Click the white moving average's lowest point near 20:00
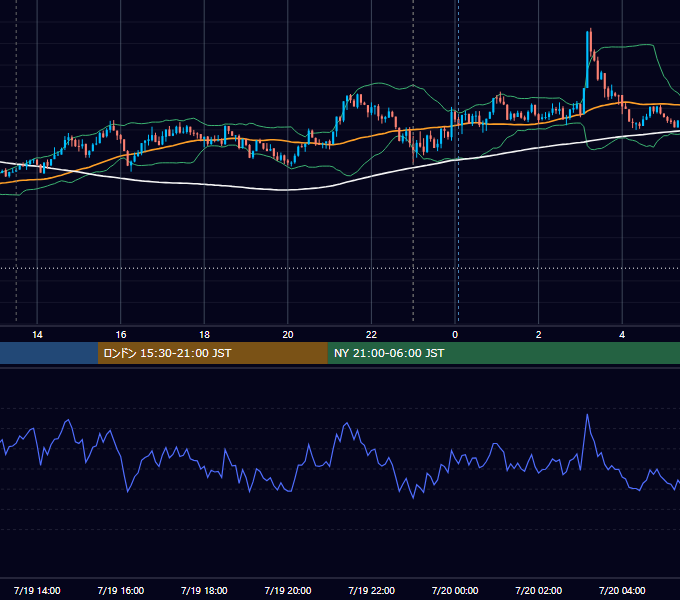The width and height of the screenshot is (680, 600). [284, 190]
